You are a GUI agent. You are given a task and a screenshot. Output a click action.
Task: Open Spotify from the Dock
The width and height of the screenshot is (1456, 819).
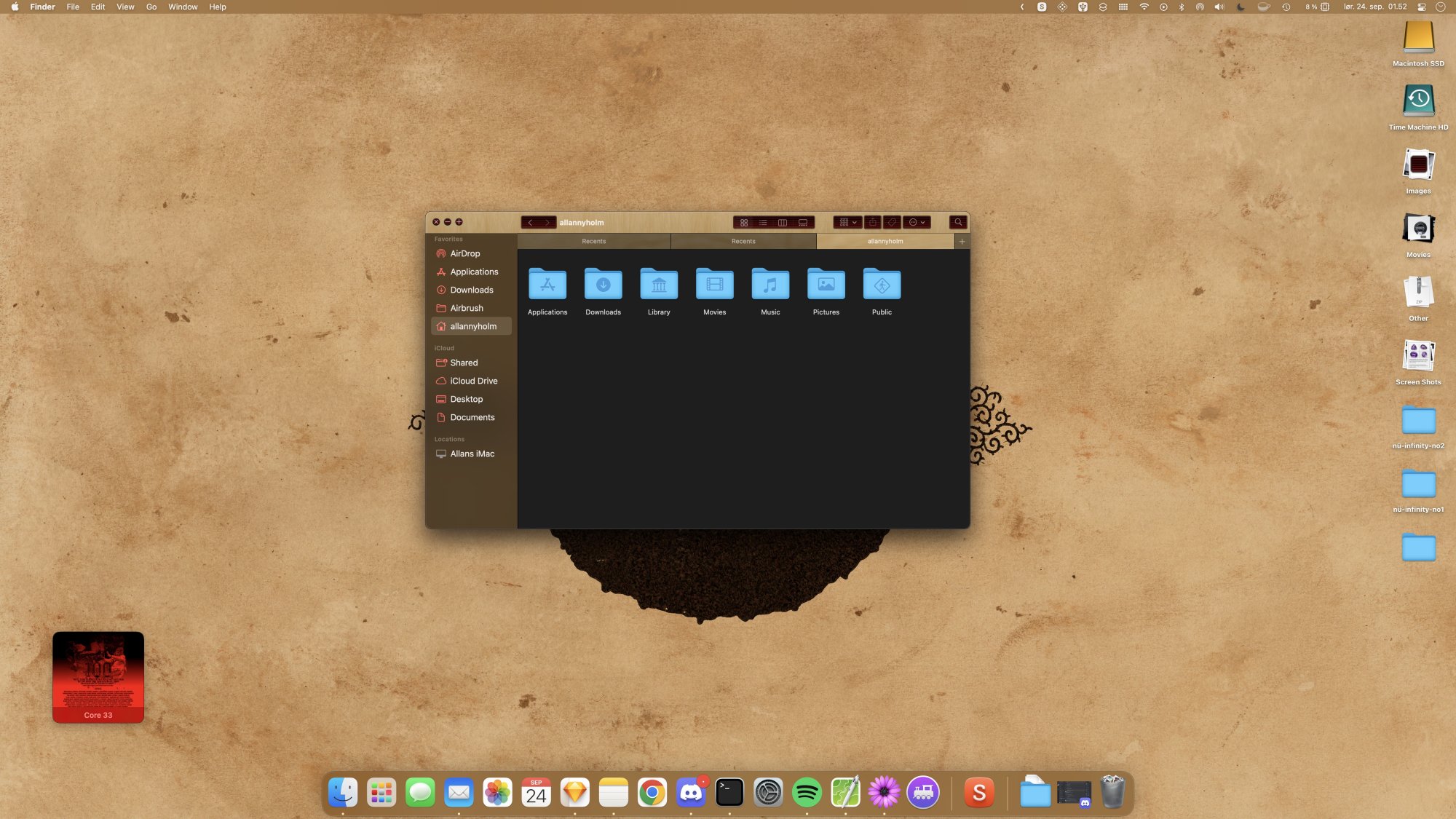click(x=807, y=793)
